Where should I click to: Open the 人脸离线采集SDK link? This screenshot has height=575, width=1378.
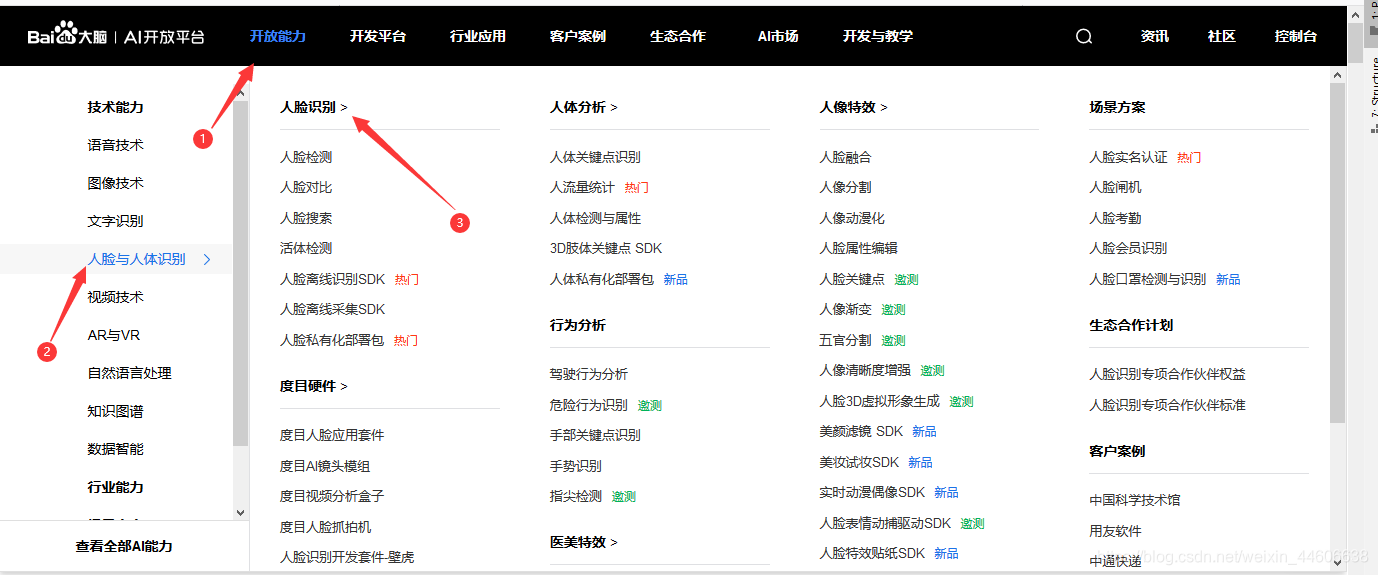332,309
